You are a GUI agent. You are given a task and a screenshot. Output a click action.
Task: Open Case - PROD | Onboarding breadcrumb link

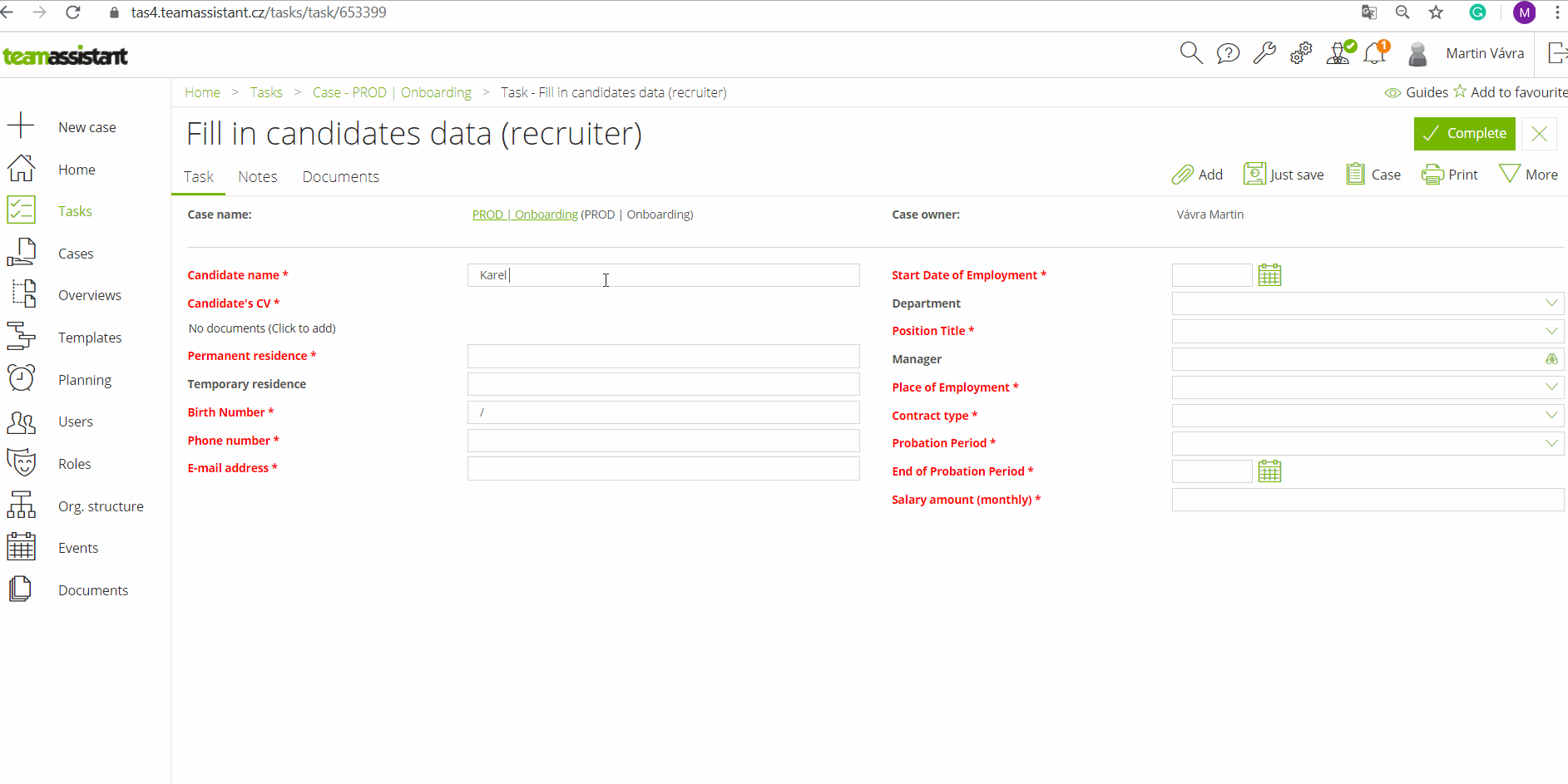pos(392,92)
